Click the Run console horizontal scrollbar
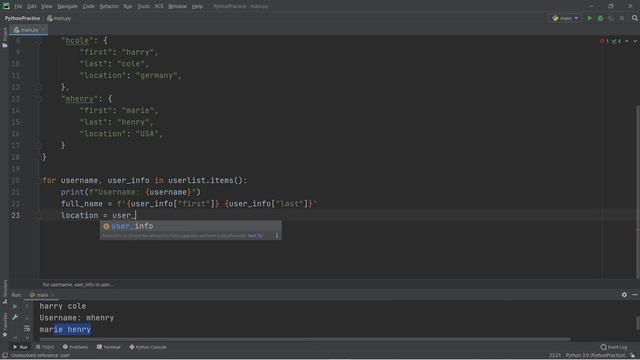The image size is (640, 360). point(304,339)
